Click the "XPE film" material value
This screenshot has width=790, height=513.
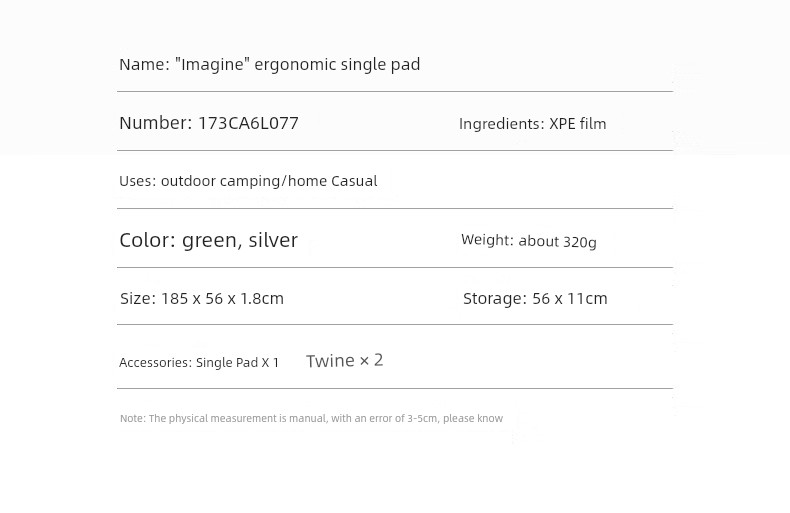click(578, 123)
